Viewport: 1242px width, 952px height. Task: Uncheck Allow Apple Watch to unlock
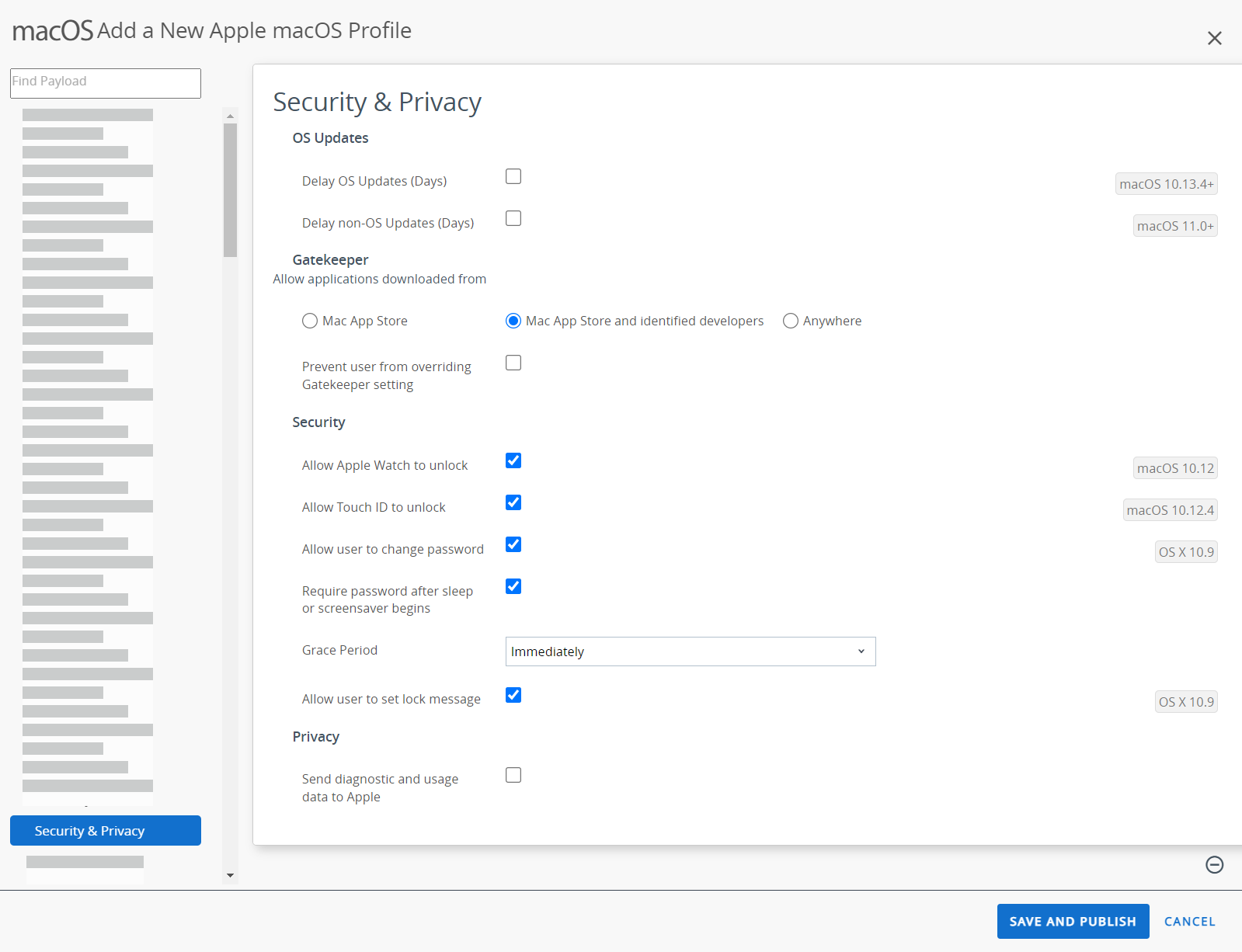(x=513, y=460)
